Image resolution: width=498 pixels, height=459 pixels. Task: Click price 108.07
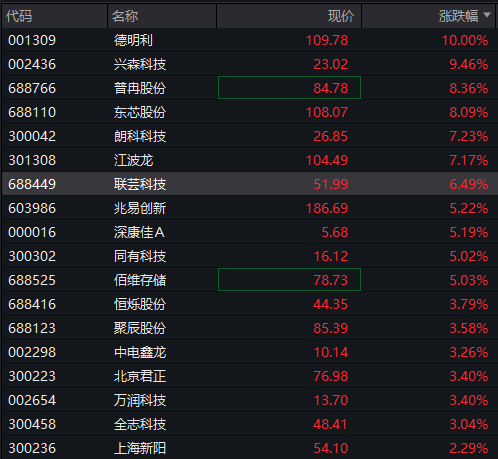pyautogui.click(x=327, y=112)
